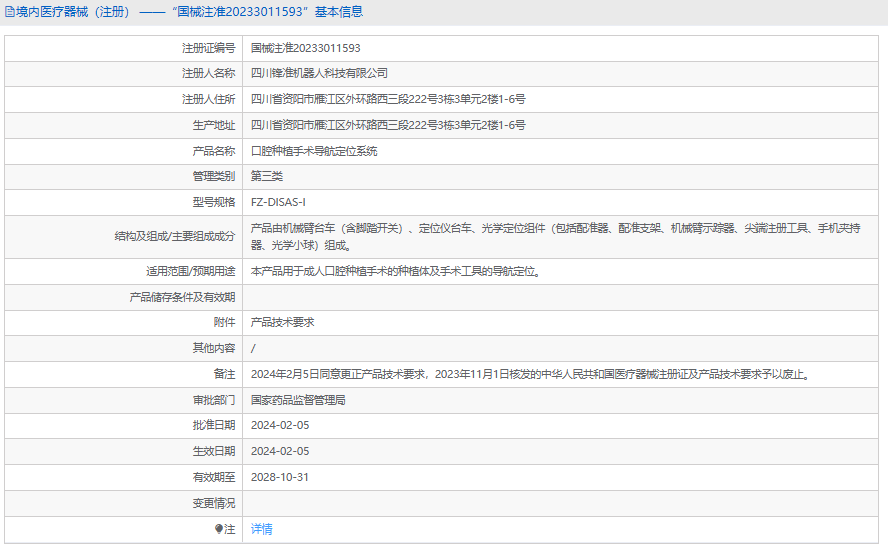Click the 生产地址 address value
The height and width of the screenshot is (549, 888).
[x=388, y=125]
